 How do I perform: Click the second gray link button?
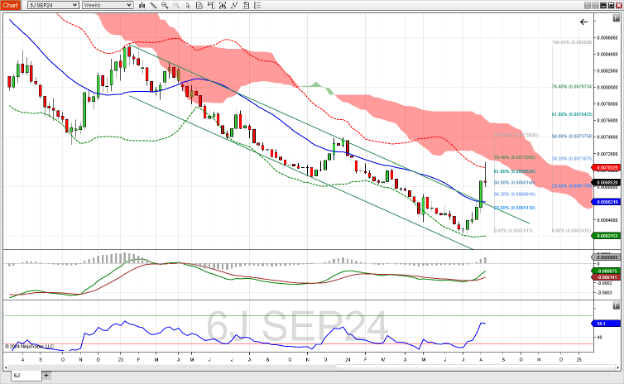595,5
